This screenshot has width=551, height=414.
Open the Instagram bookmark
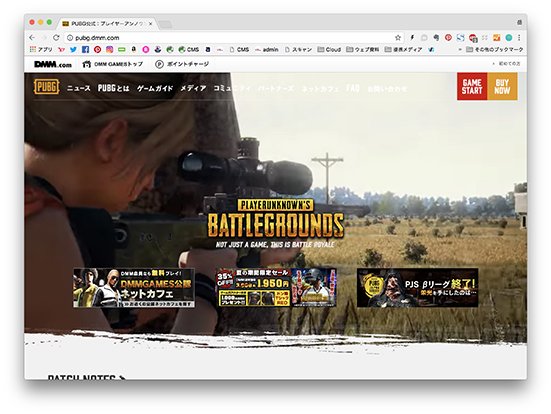(110, 50)
